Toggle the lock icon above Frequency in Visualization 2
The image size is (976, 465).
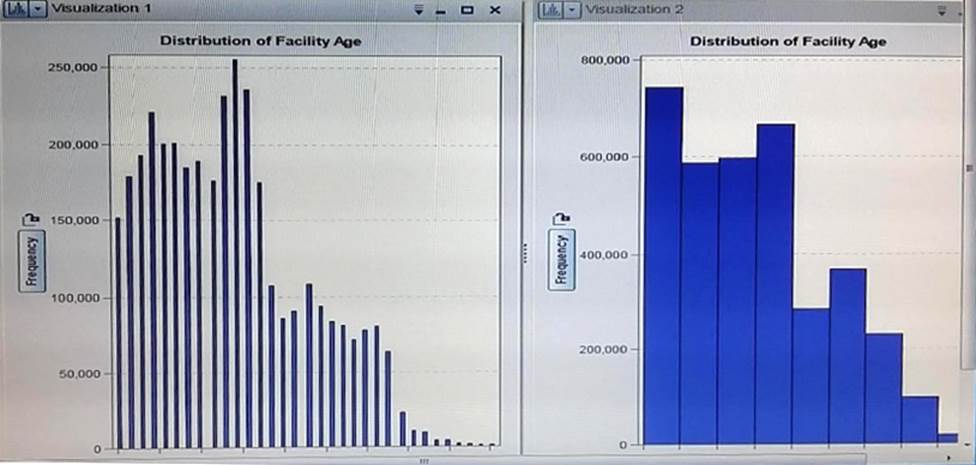[x=561, y=218]
